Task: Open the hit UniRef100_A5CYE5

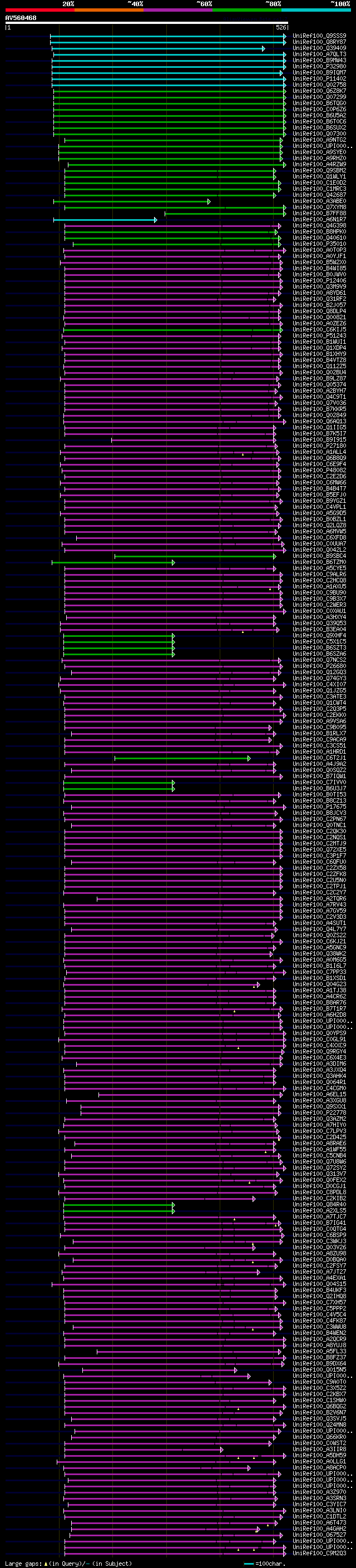Action: 319,568
